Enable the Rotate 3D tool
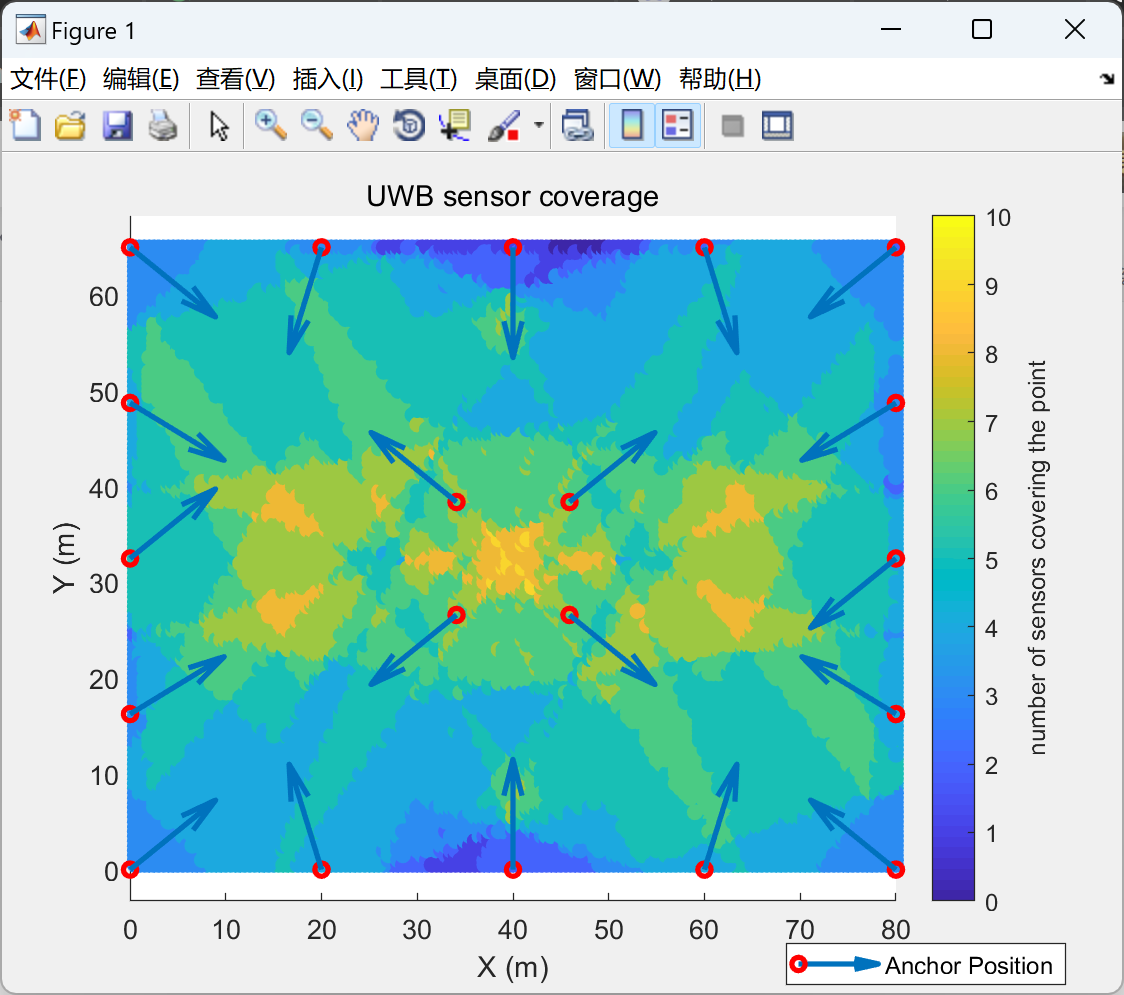1124x995 pixels. coord(408,125)
